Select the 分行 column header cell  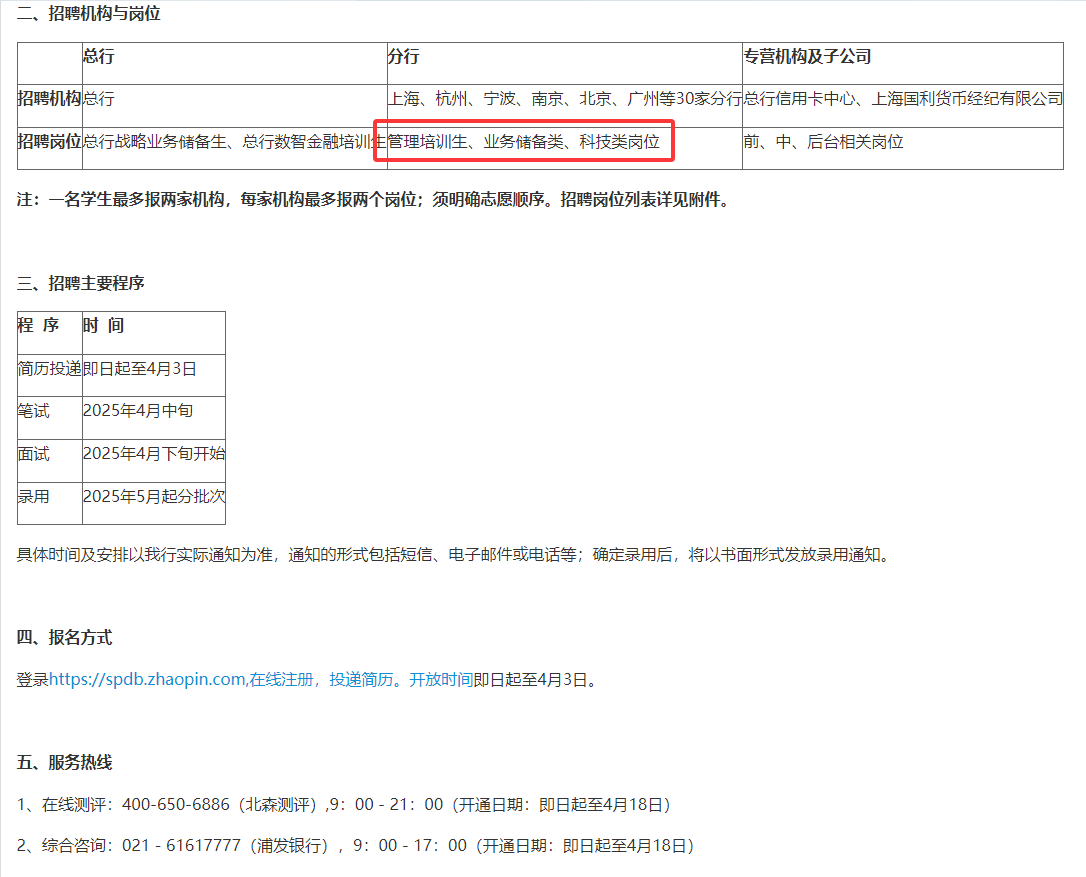pyautogui.click(x=403, y=58)
